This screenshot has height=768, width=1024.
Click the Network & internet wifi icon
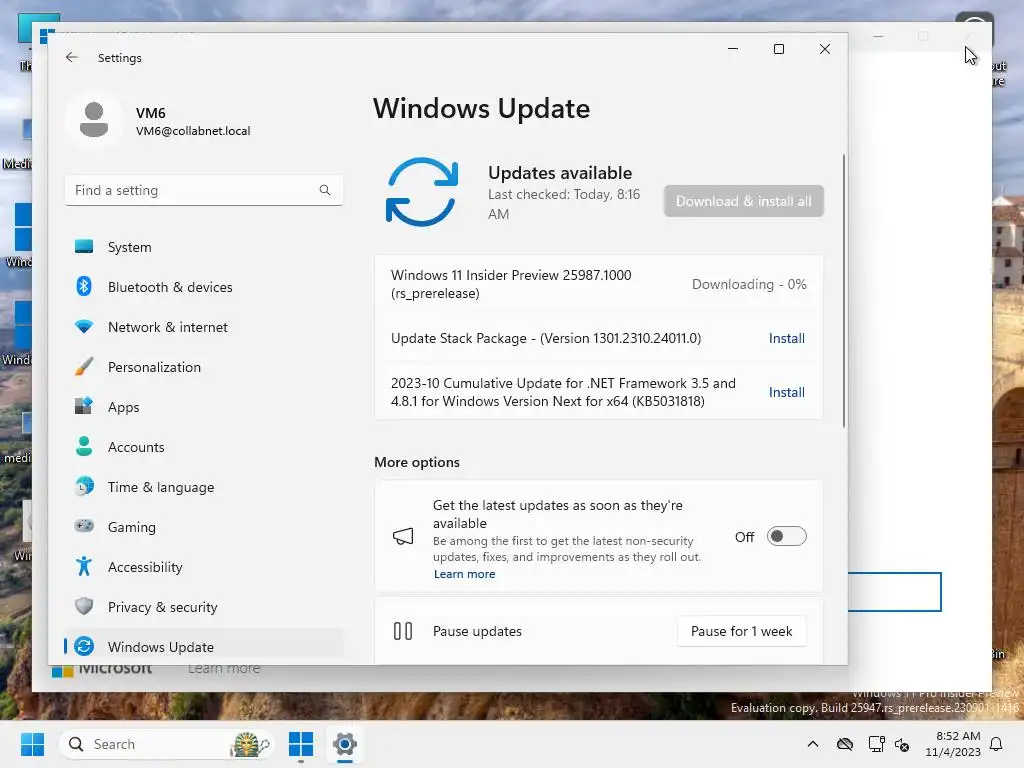[x=84, y=327]
